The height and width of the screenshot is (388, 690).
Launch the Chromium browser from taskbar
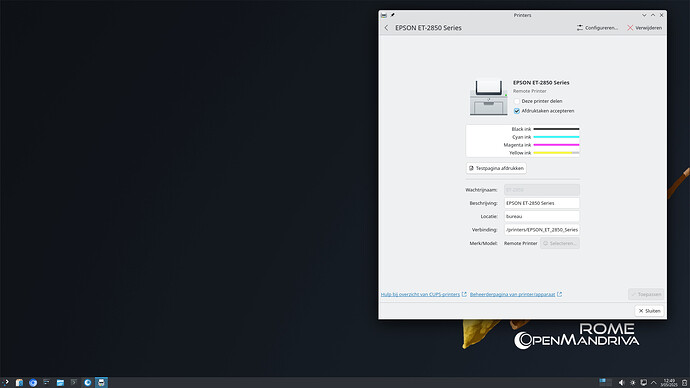(33, 382)
